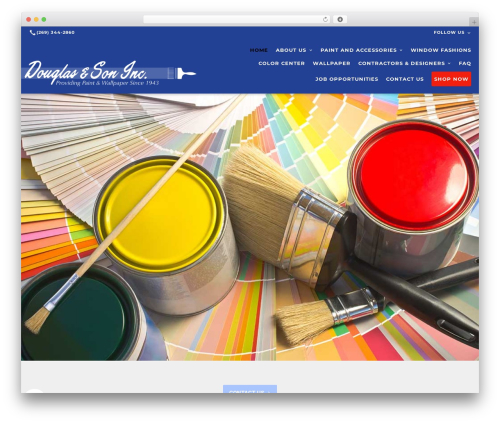
Task: Open the About Us menu item
Action: (291, 50)
